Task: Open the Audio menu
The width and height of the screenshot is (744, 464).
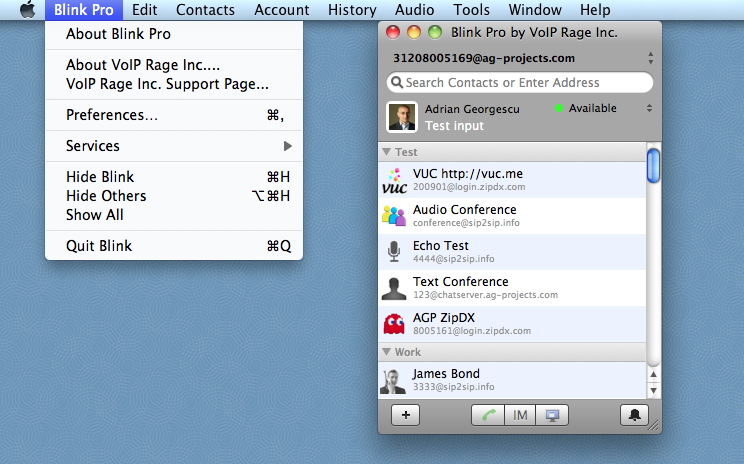Action: click(415, 9)
